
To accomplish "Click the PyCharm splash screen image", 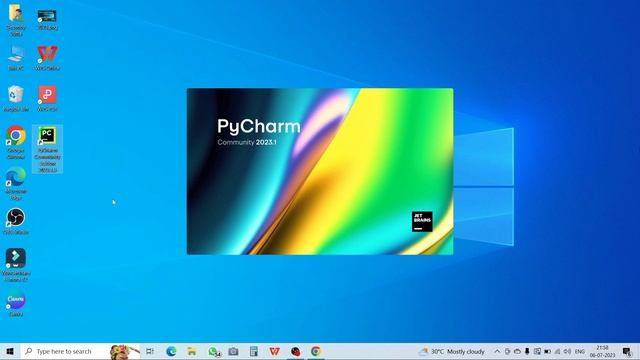I will pyautogui.click(x=320, y=171).
